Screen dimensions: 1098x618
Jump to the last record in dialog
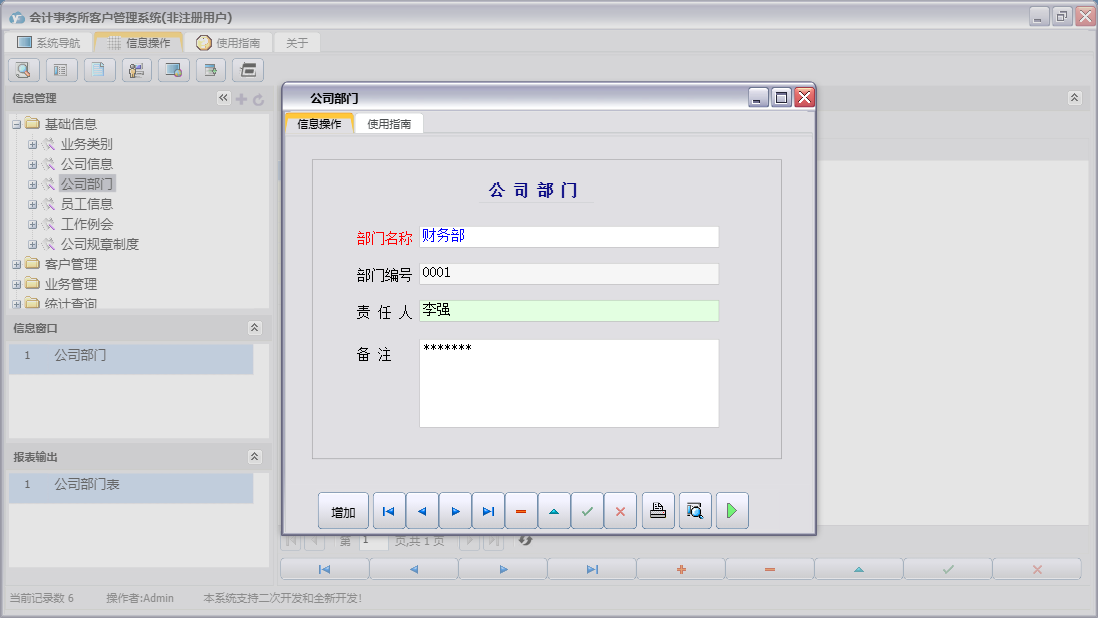point(488,511)
